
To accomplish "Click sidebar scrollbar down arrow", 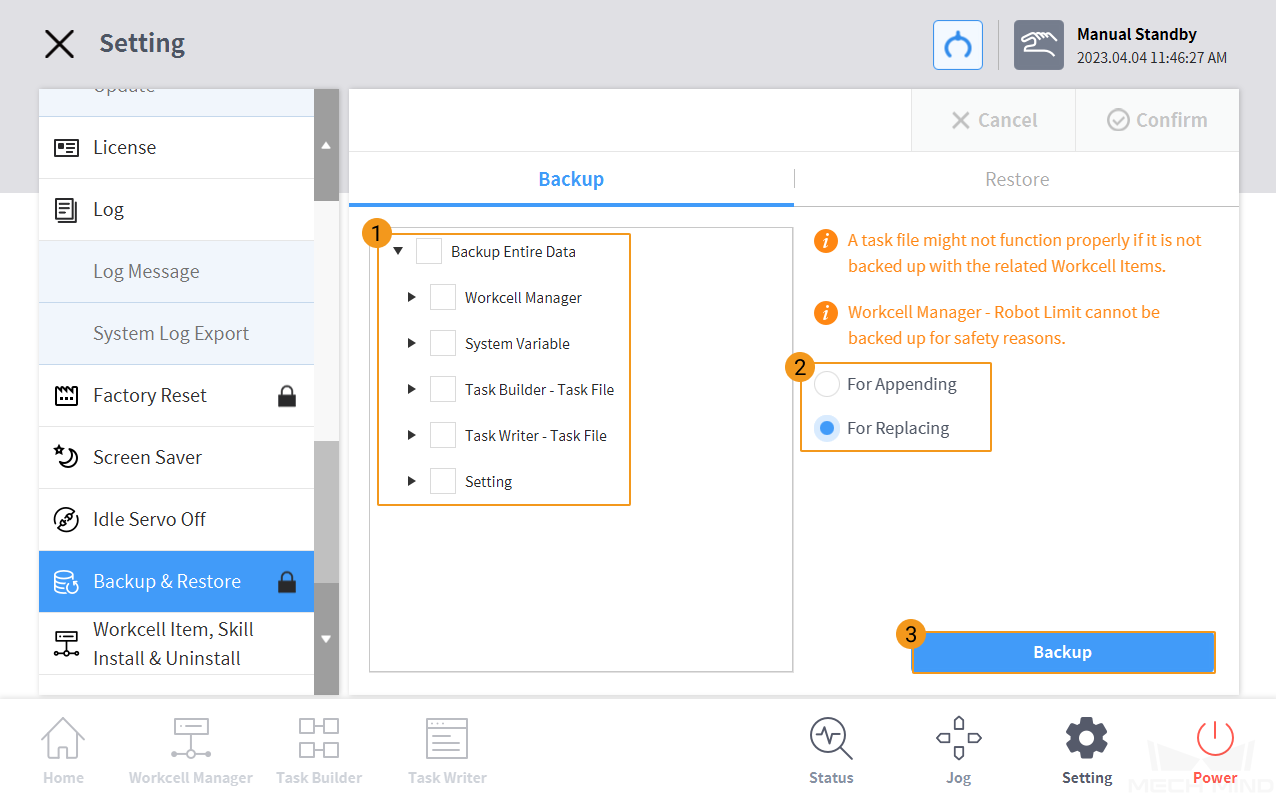I will [326, 638].
